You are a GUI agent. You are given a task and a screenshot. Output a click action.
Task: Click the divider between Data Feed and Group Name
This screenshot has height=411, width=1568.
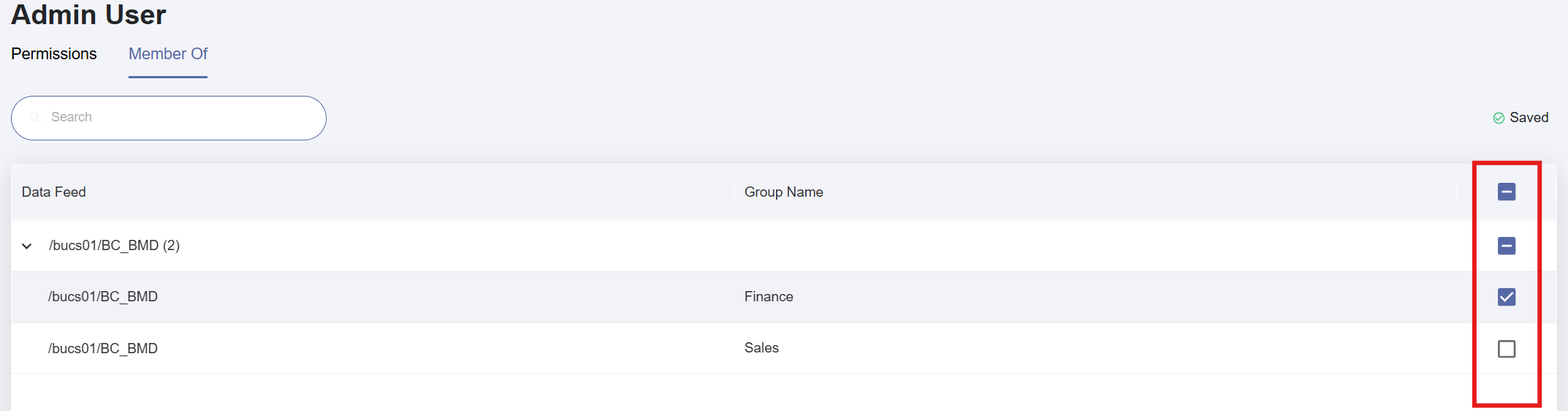coord(734,192)
